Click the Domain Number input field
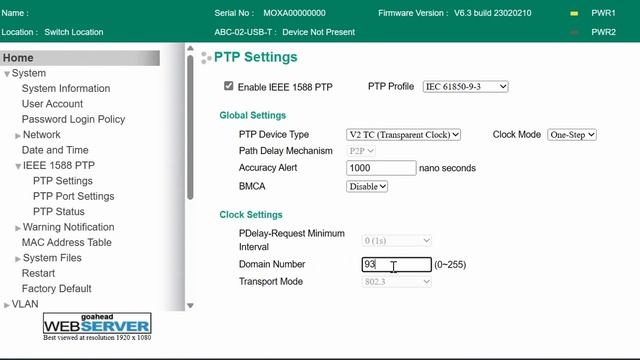This screenshot has width=640, height=360. pyautogui.click(x=396, y=264)
